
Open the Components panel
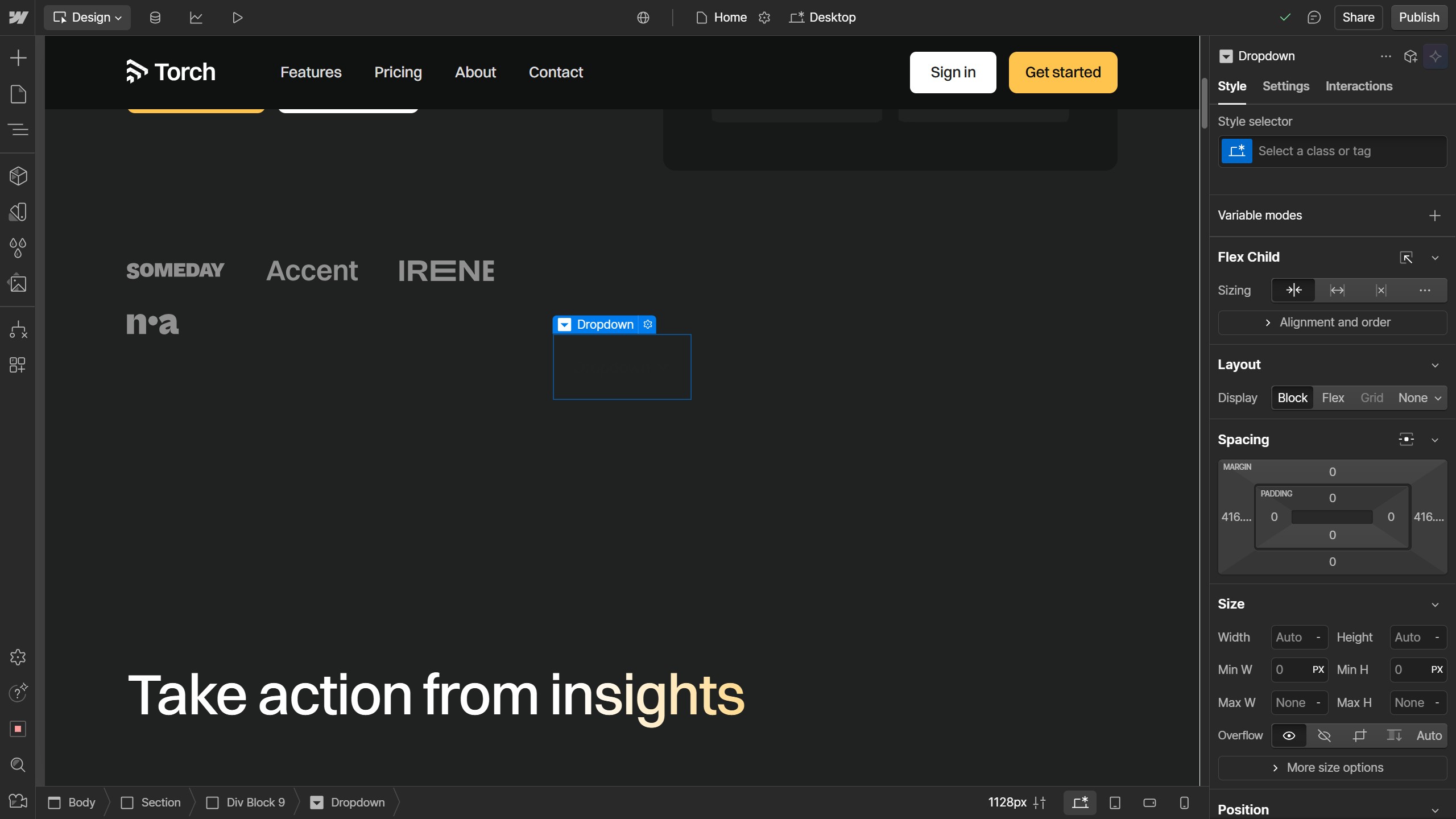point(18,176)
